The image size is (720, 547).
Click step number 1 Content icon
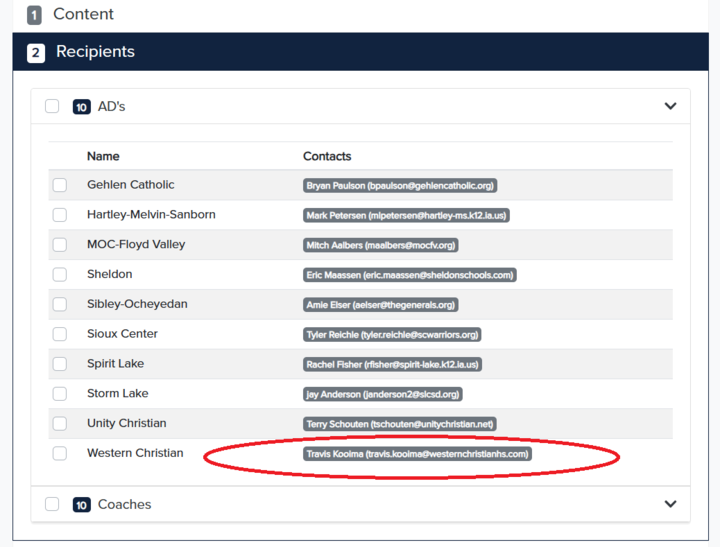click(35, 15)
